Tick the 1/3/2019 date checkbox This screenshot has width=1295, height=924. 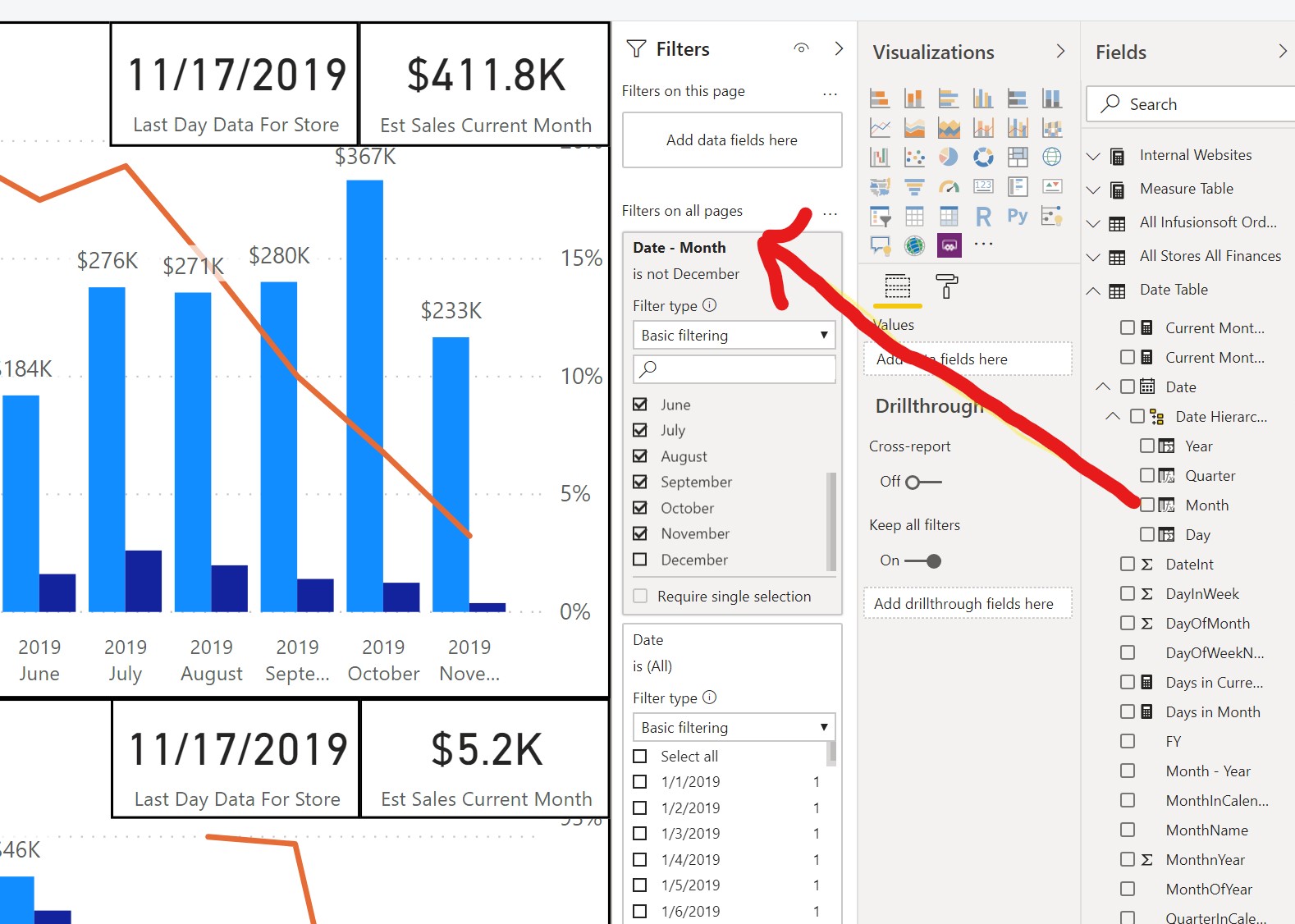640,834
